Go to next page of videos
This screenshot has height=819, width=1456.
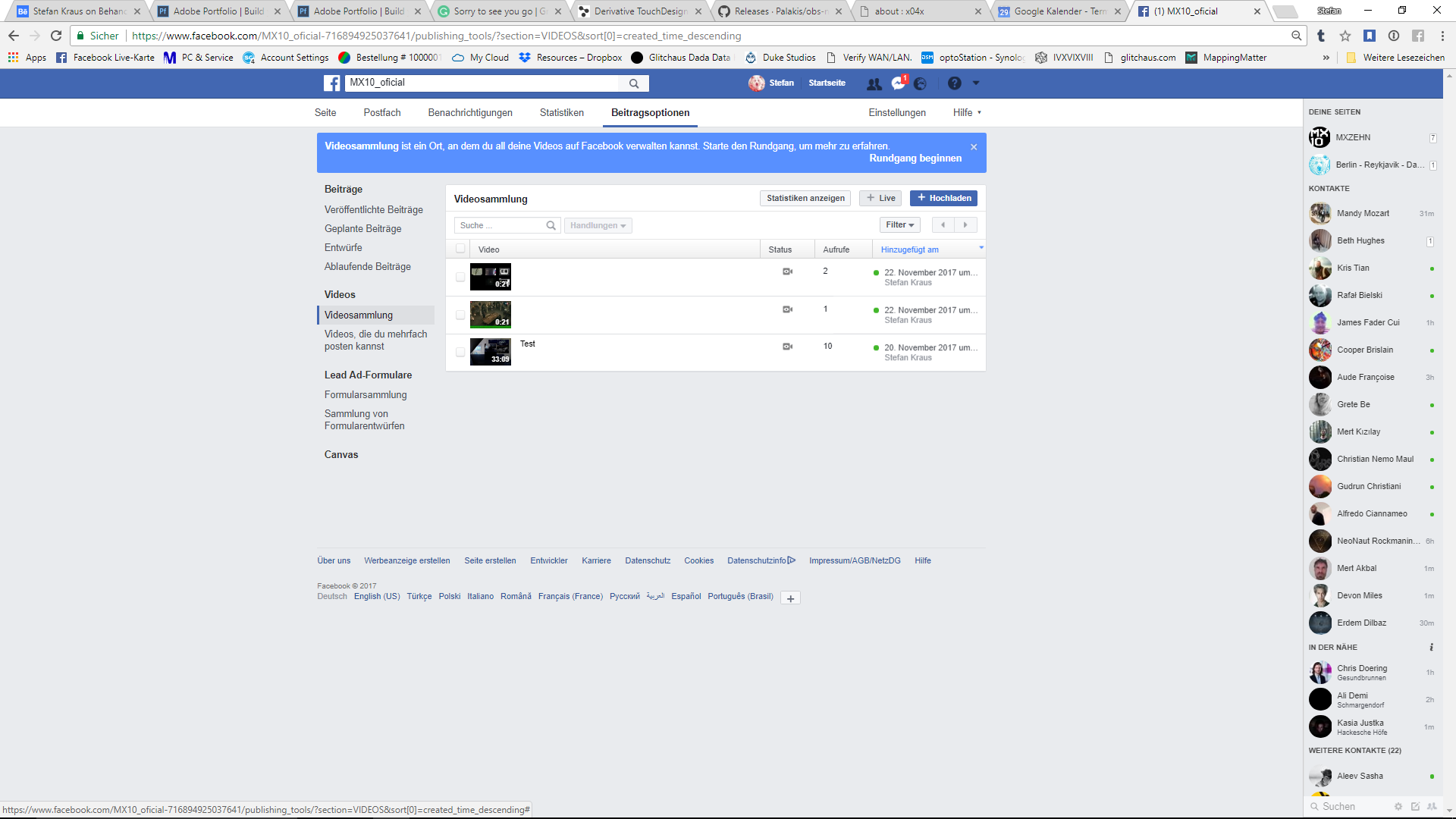(x=965, y=225)
